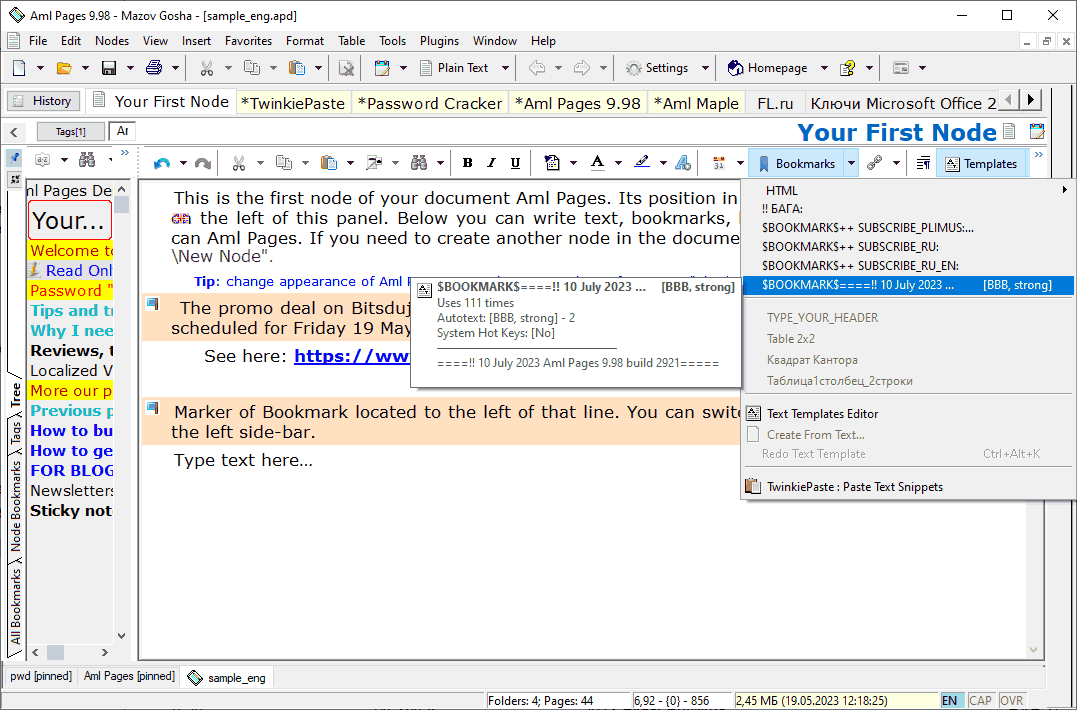Viewport: 1077px width, 710px height.
Task: Collapse the left panel with the < arrow
Action: tap(14, 132)
